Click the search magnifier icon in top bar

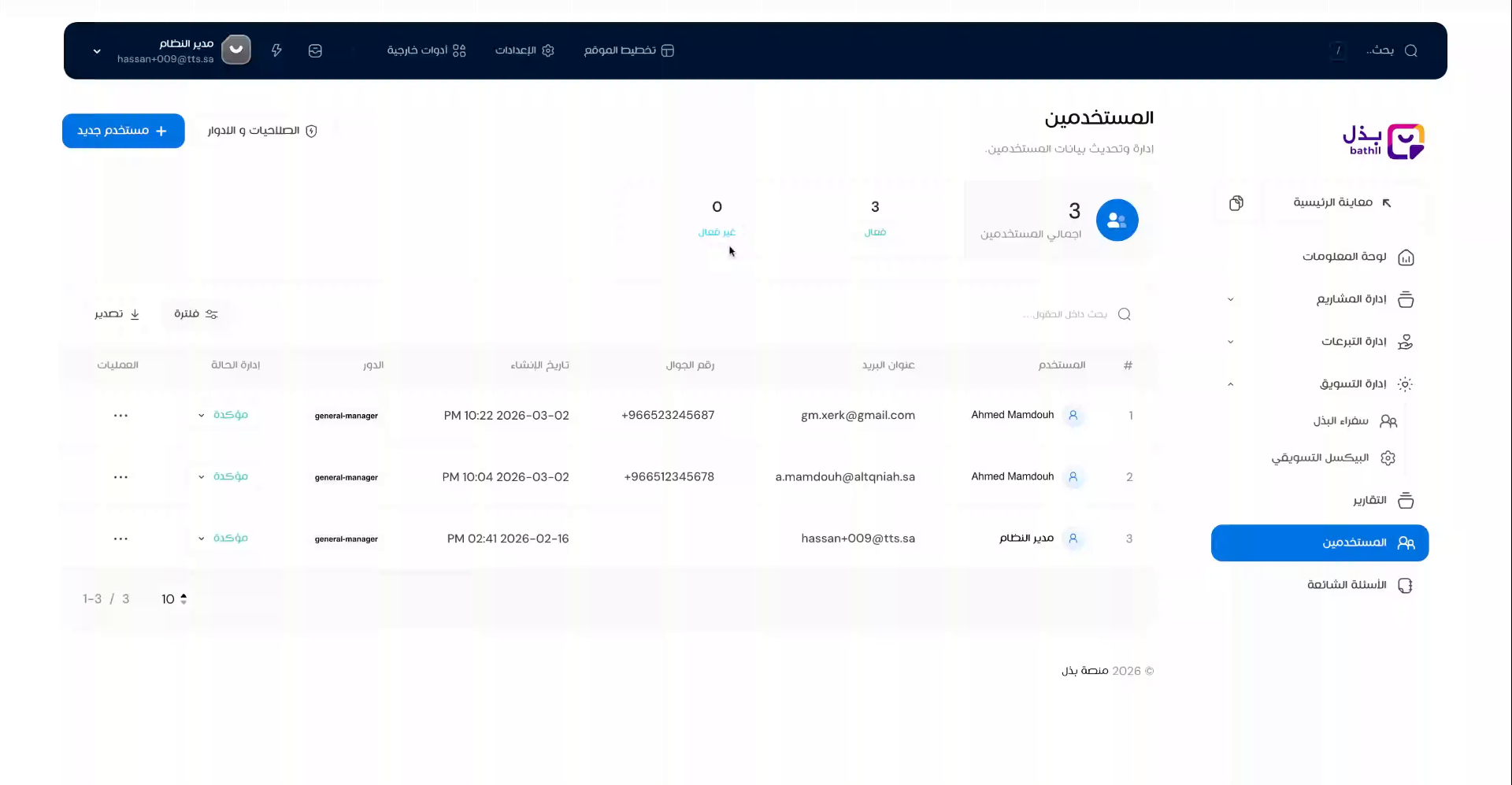(x=1410, y=50)
